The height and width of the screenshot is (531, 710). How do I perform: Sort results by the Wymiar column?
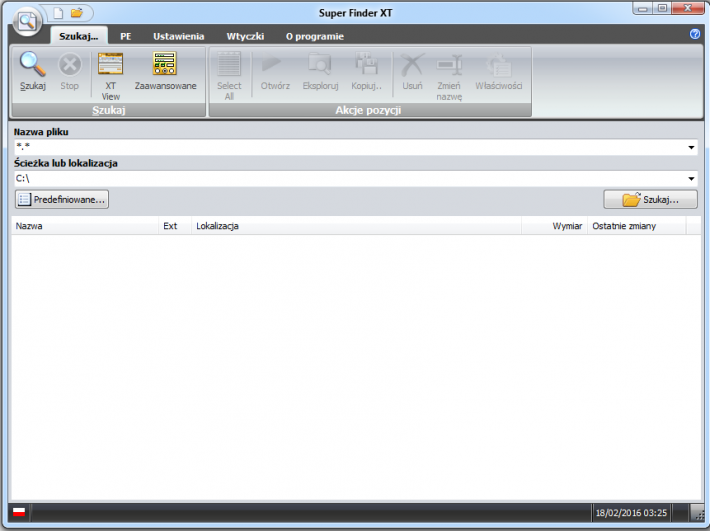[554, 226]
